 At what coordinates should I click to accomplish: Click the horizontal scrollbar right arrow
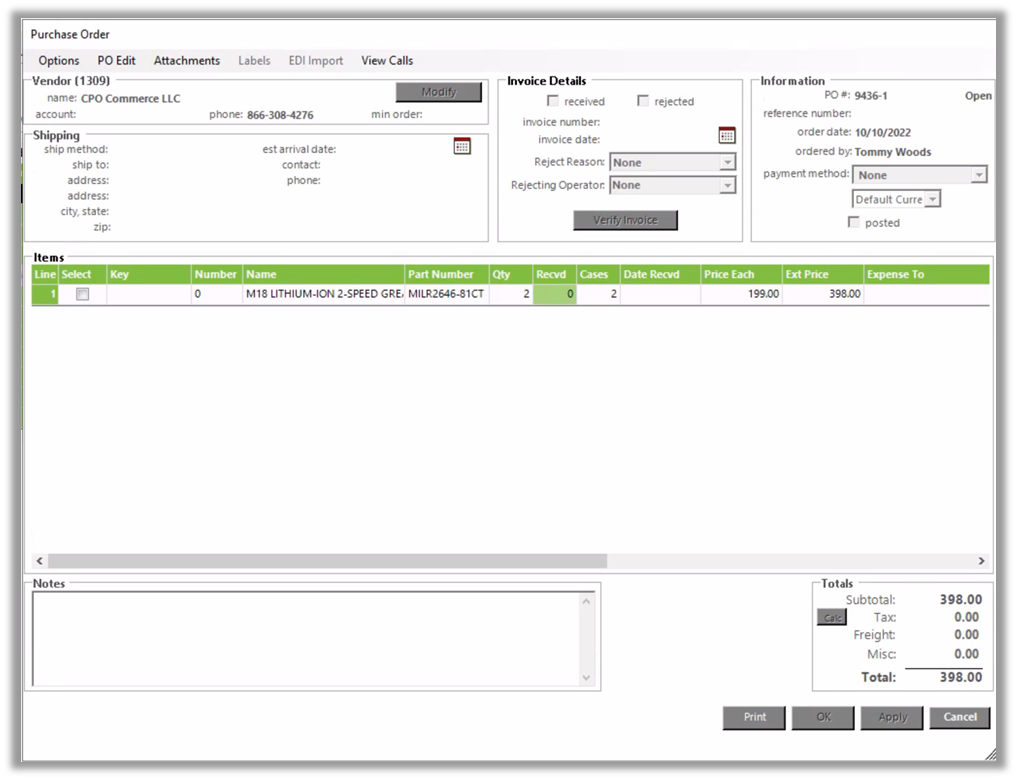pos(981,561)
